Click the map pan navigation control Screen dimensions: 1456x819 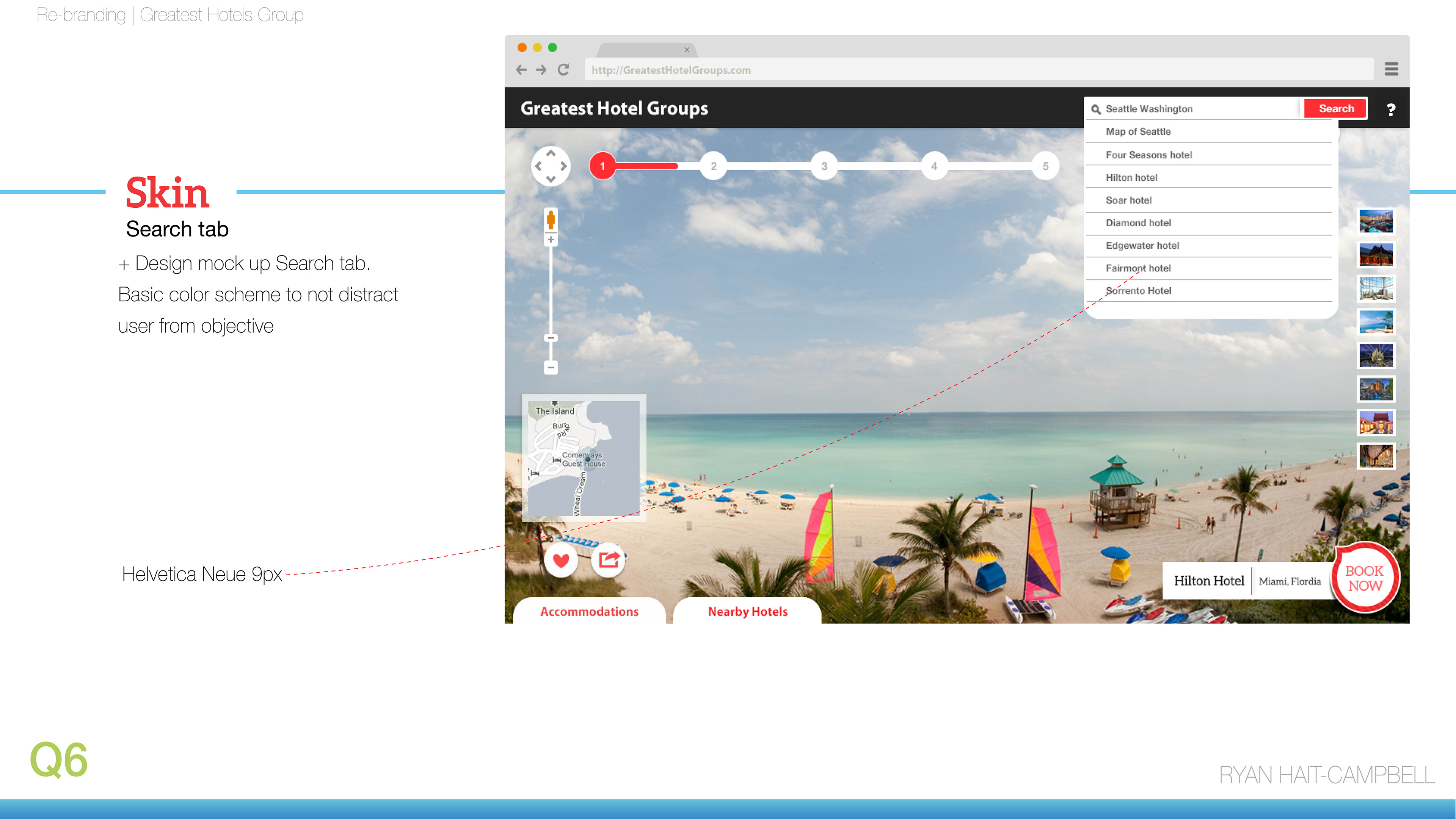coord(551,166)
